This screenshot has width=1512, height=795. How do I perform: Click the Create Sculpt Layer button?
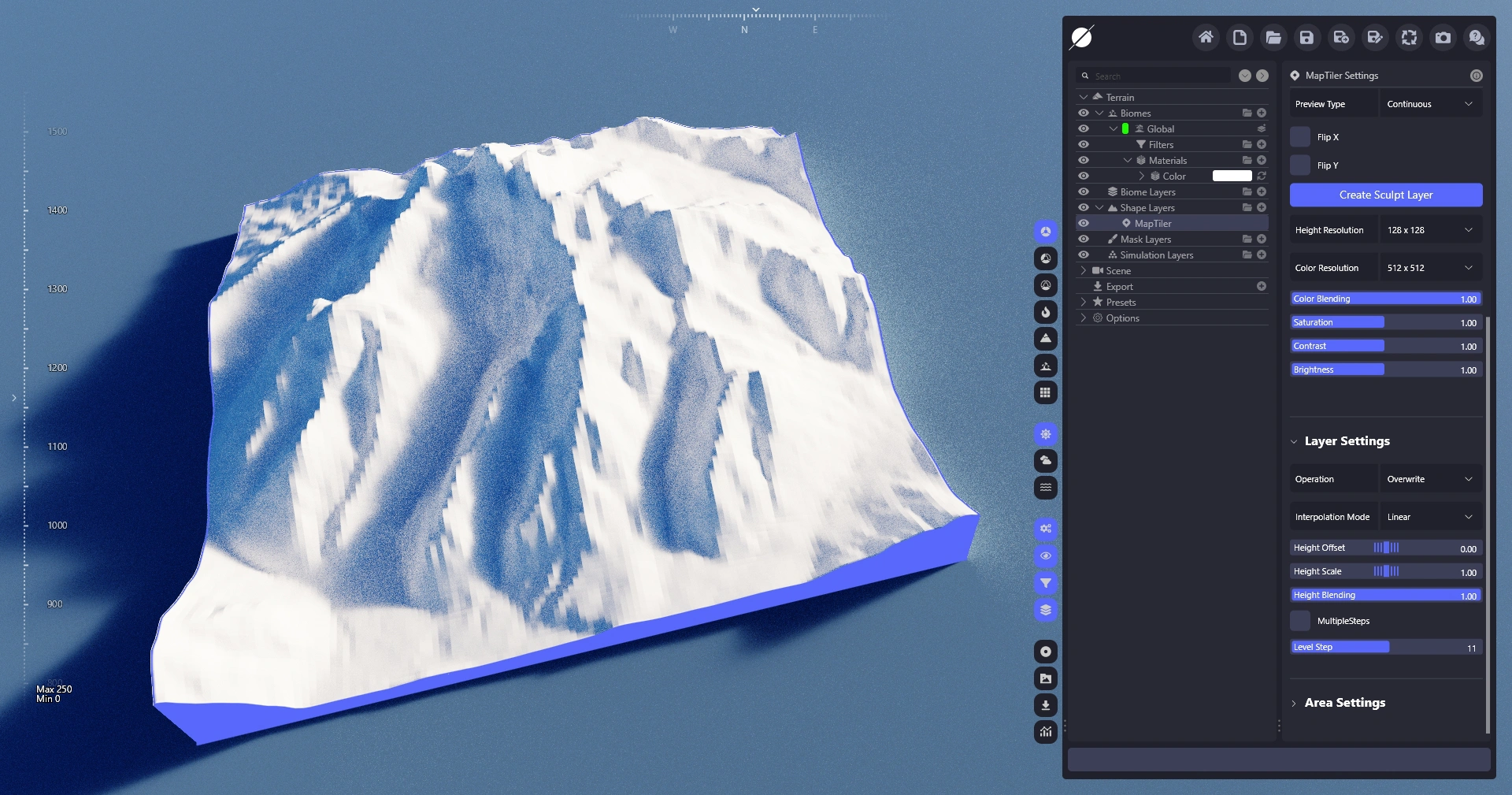click(x=1385, y=195)
